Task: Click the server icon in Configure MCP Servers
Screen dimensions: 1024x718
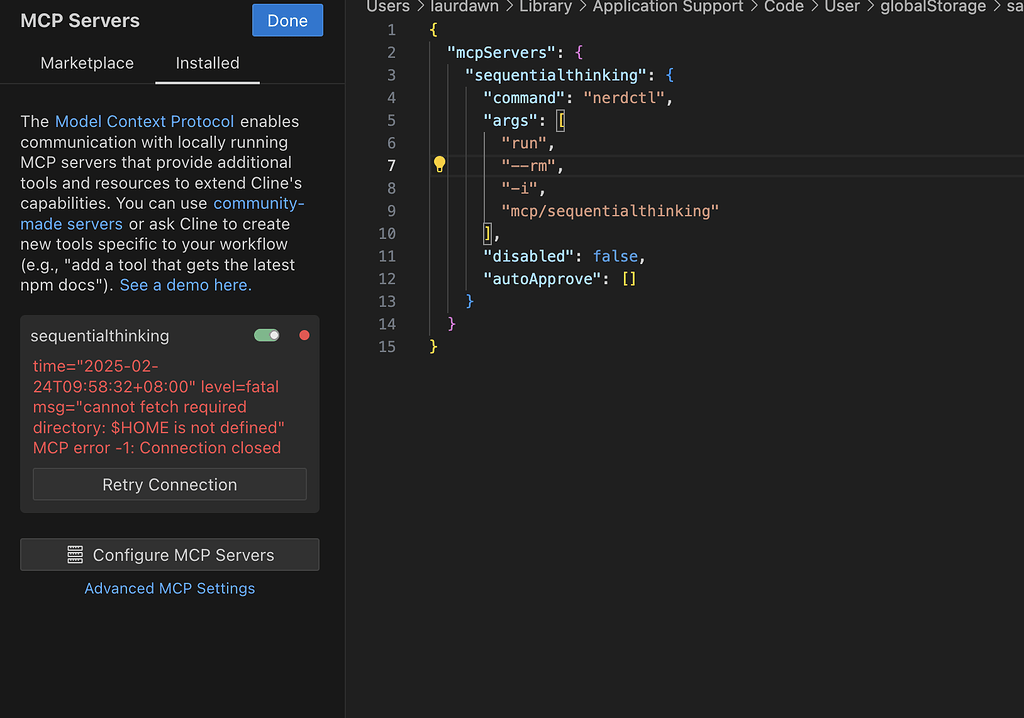Action: point(75,555)
